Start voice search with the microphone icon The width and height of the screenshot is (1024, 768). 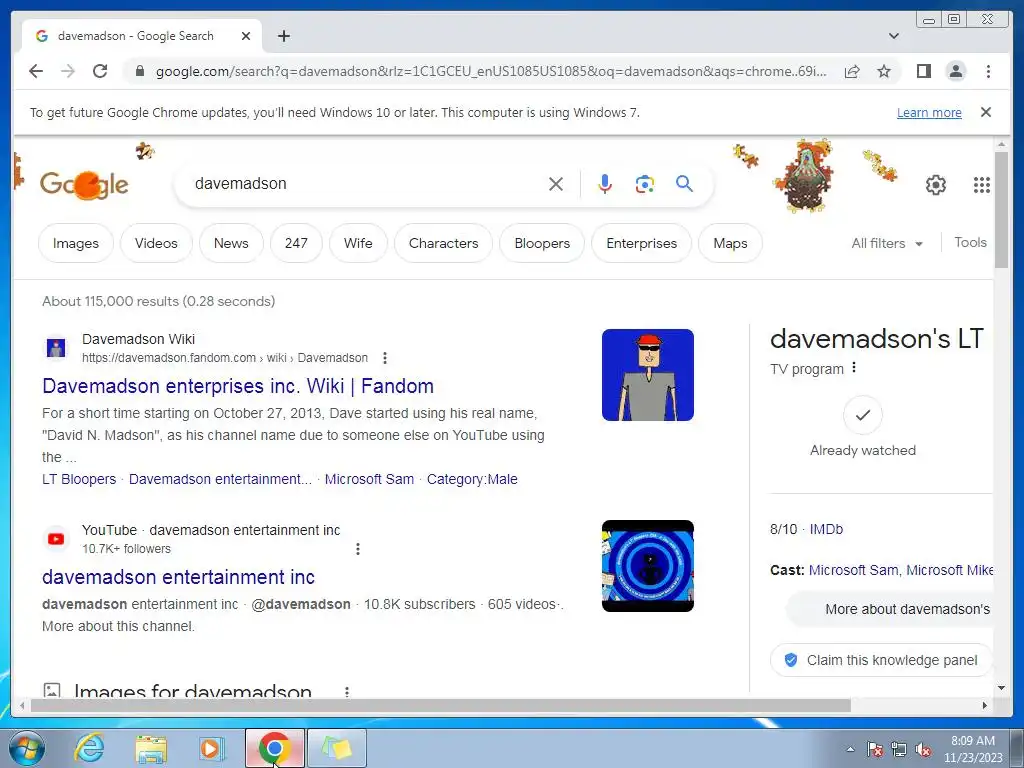605,184
